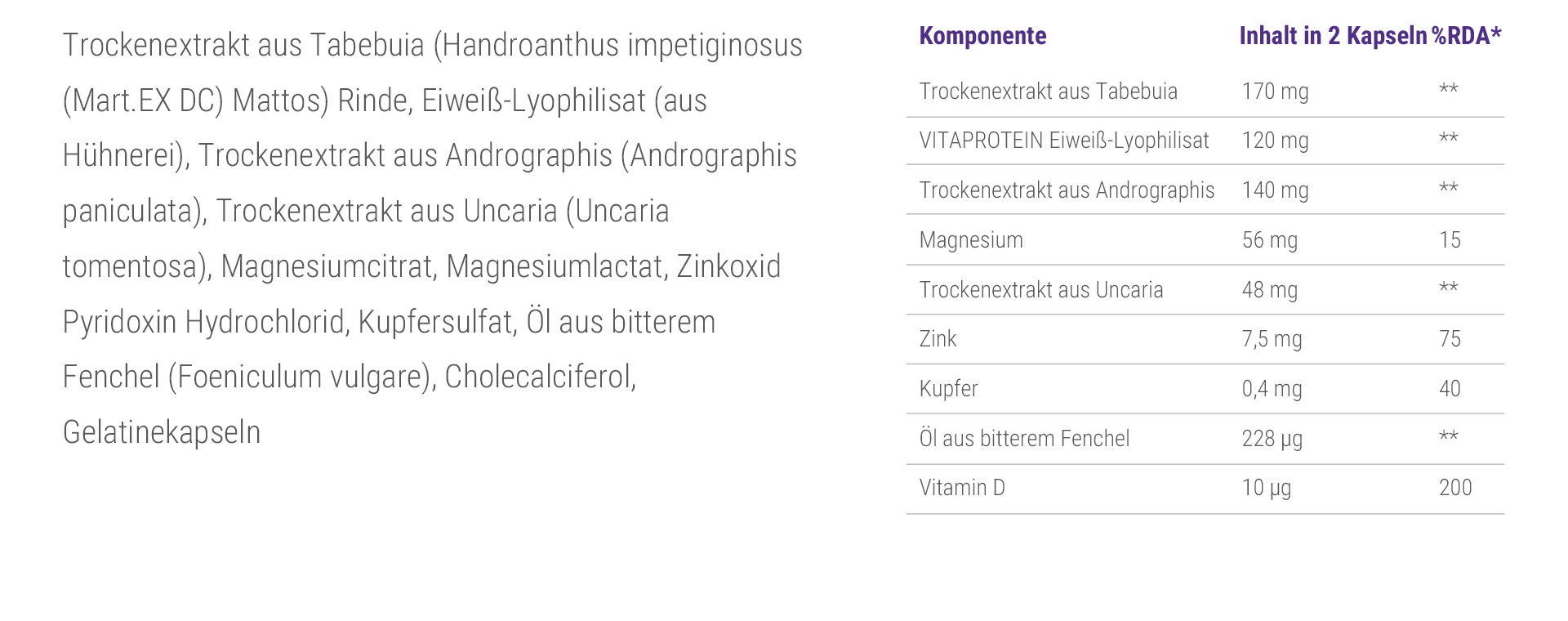Viewport: 1568px width, 621px height.
Task: Click the Kupfer row label
Action: [x=948, y=389]
